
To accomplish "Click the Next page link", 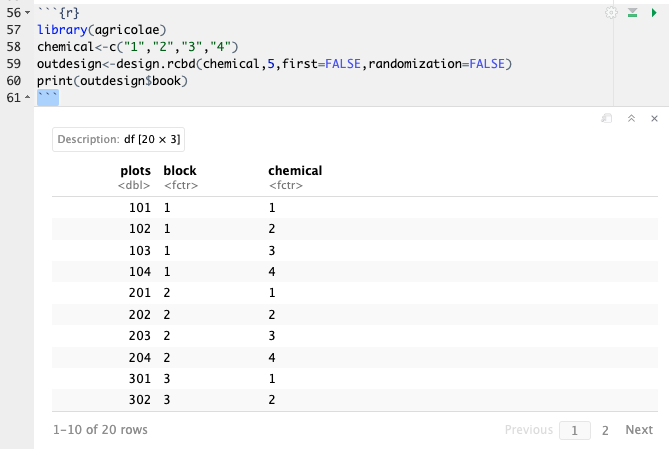I will click(x=639, y=430).
